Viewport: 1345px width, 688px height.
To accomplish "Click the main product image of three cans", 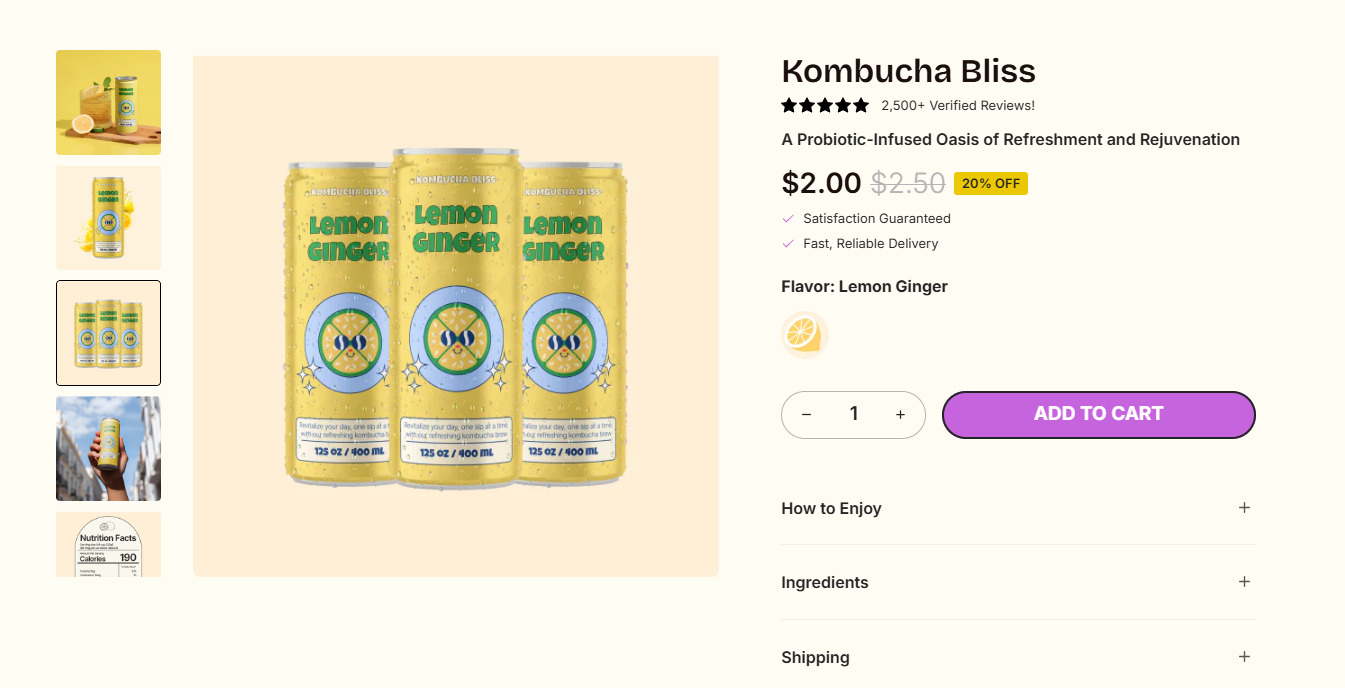I will [x=455, y=316].
